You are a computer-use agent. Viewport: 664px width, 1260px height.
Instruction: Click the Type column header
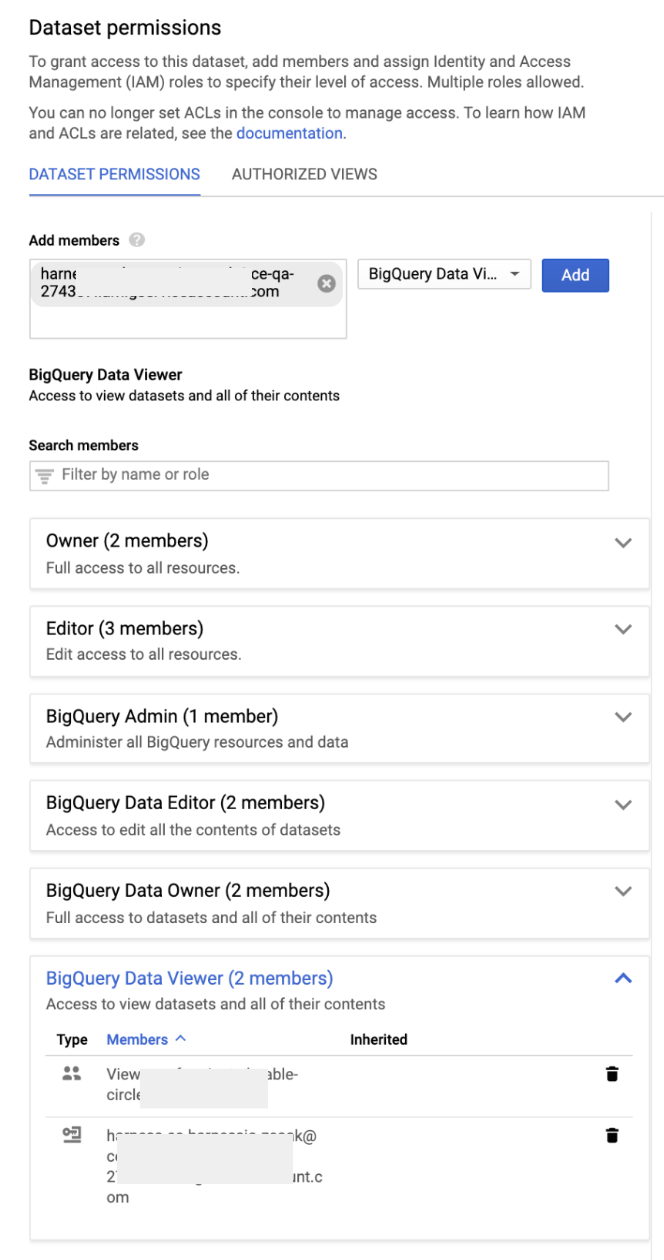tap(72, 1040)
